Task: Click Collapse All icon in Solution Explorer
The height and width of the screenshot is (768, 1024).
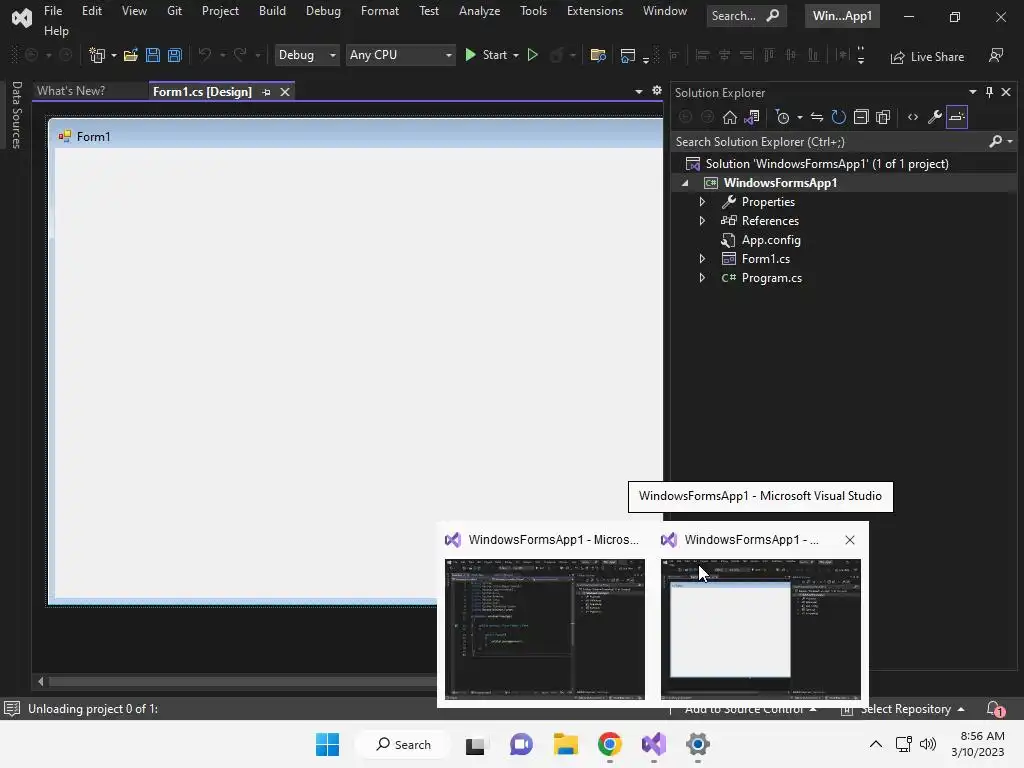Action: (x=861, y=117)
